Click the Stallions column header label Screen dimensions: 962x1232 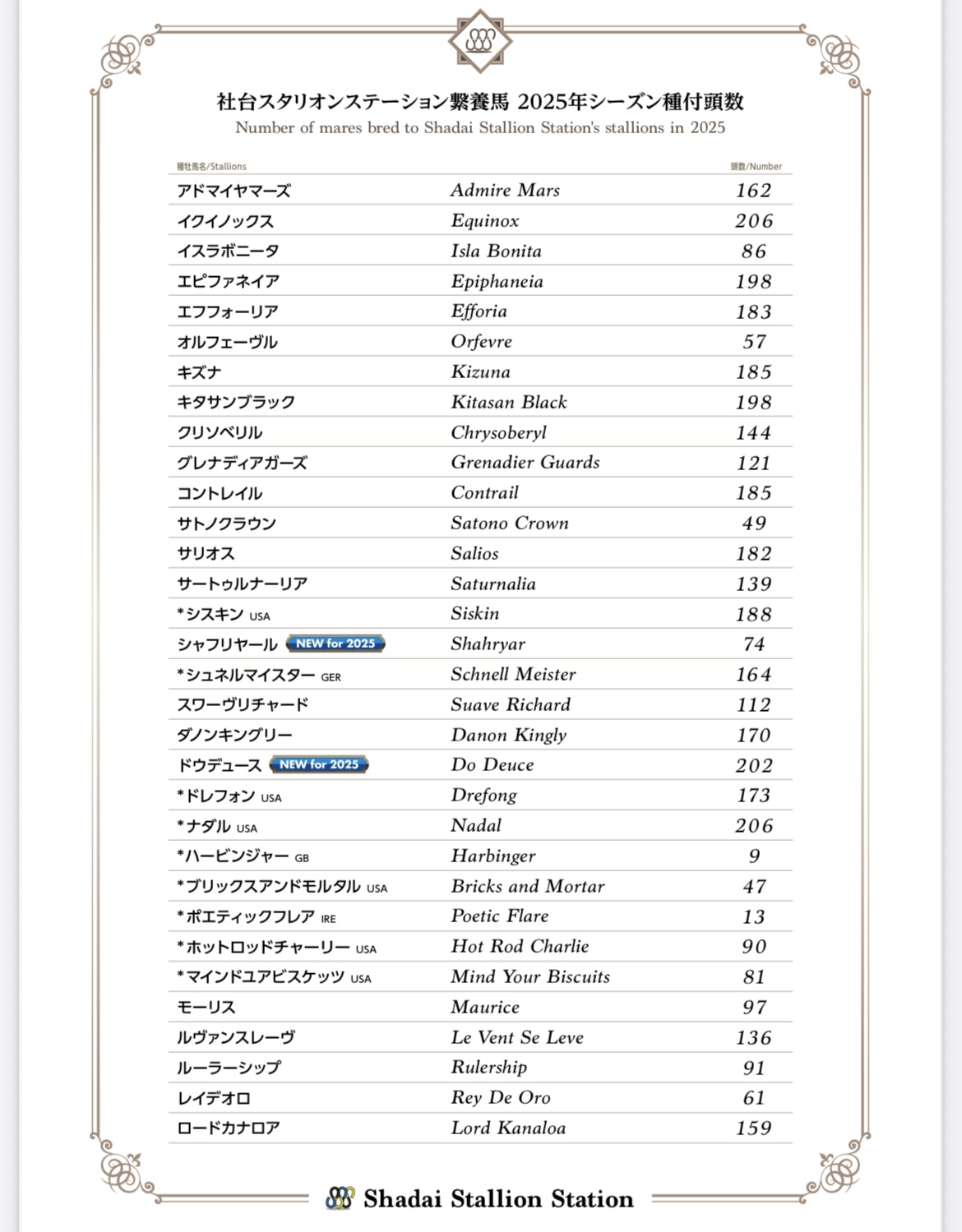pyautogui.click(x=211, y=166)
